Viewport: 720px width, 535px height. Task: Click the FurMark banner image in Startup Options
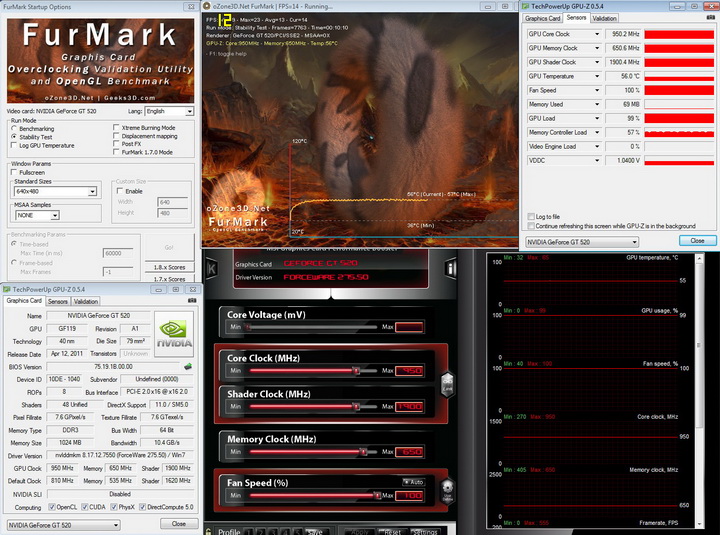pos(100,60)
